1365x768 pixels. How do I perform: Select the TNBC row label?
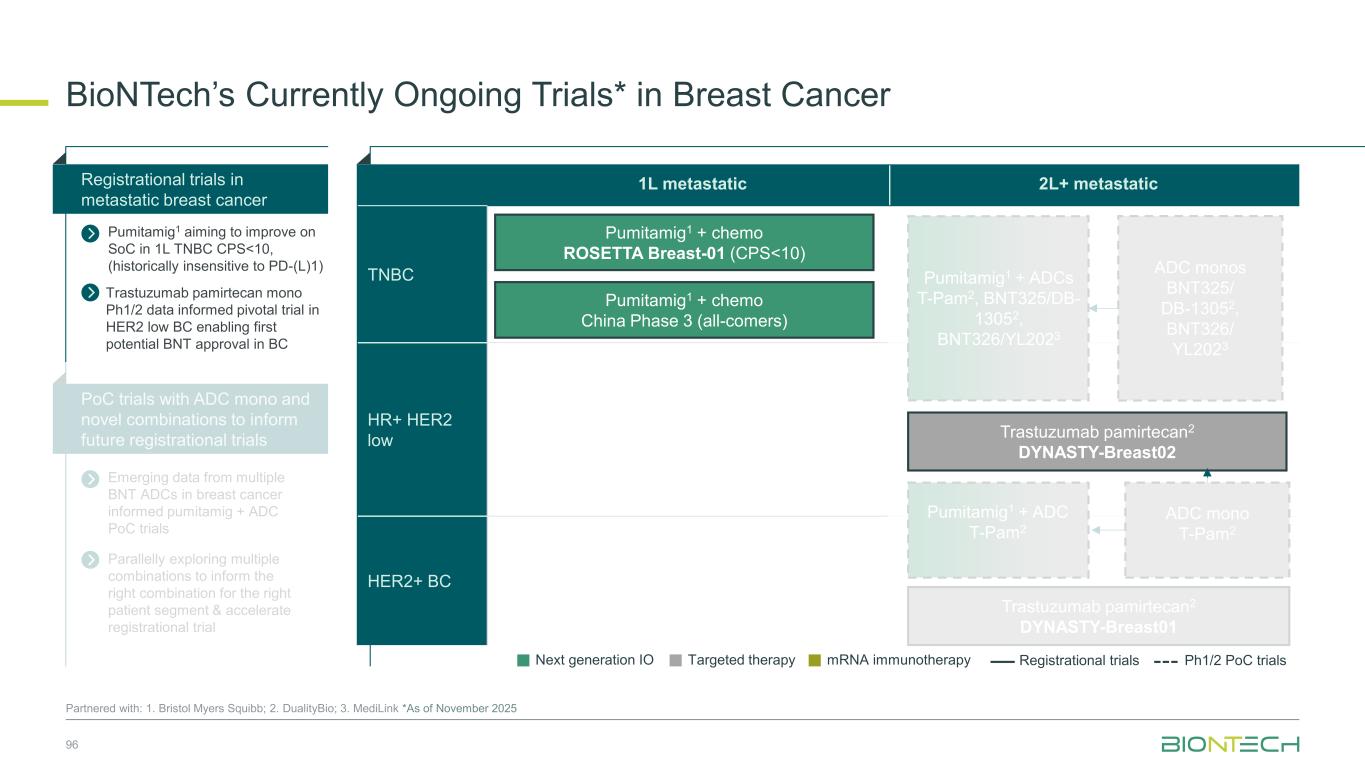pos(391,272)
